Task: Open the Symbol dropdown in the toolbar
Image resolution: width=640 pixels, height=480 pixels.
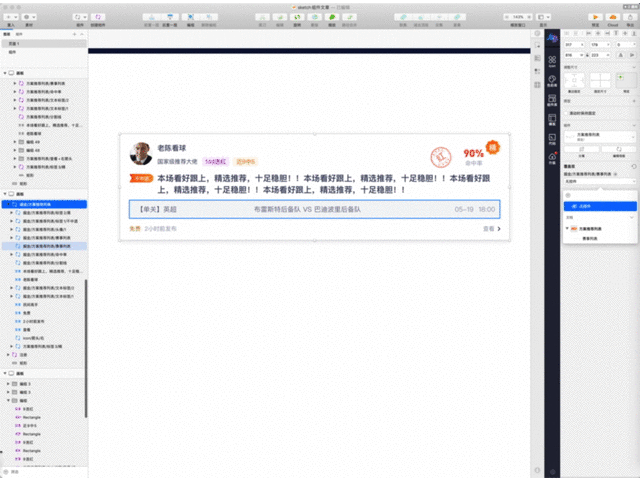Action: coord(80,17)
